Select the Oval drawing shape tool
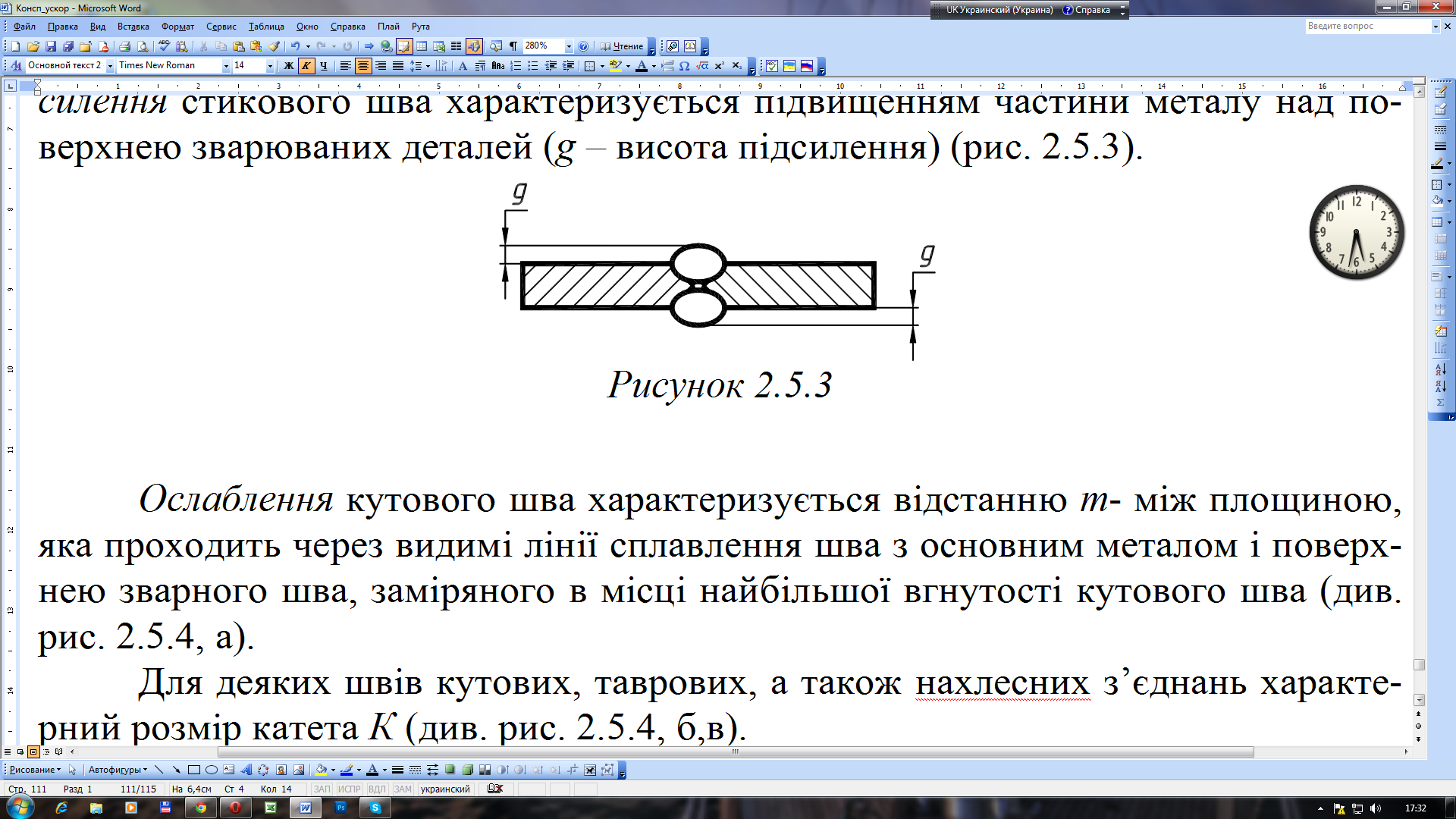 point(212,770)
